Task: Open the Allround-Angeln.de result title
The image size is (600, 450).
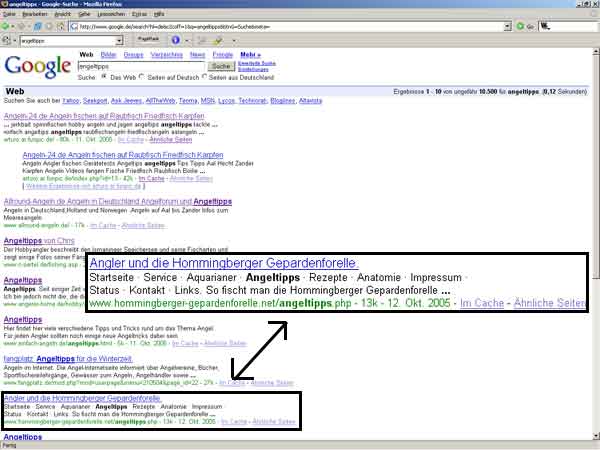Action: [118, 201]
